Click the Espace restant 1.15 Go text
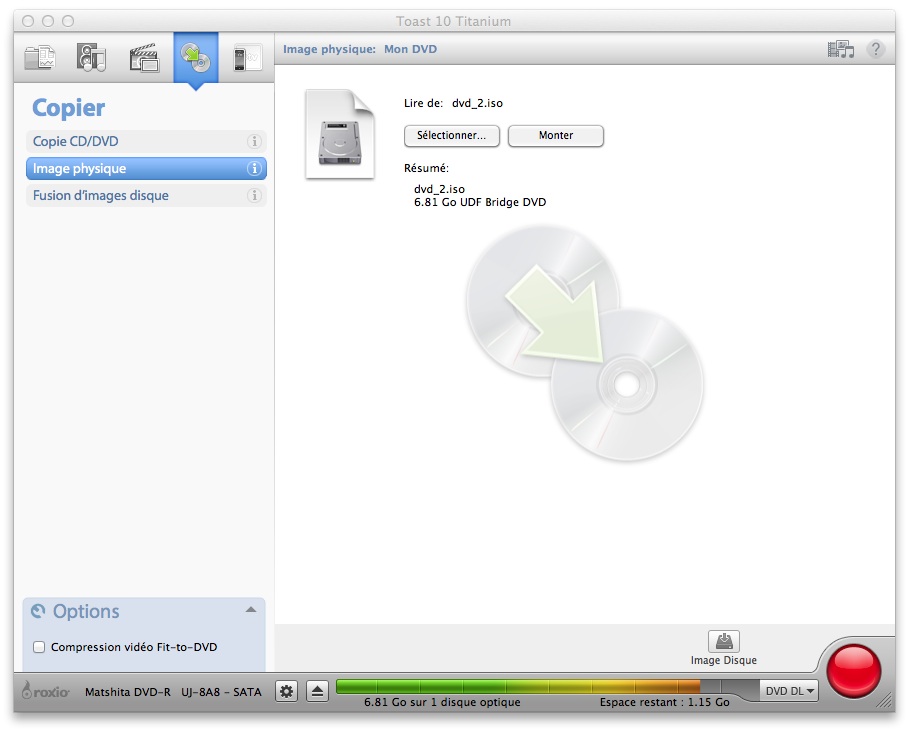The width and height of the screenshot is (909, 732). pos(664,702)
